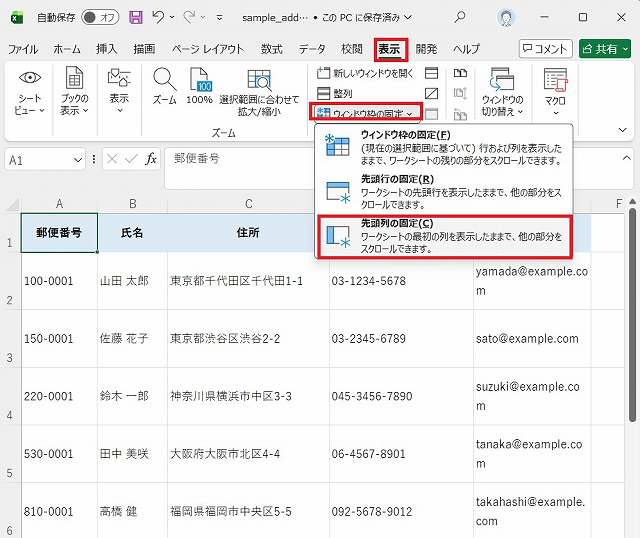Viewport: 640px width, 538px height.
Task: Toggle the AutoSave (自動保存) switch
Action: (100, 18)
